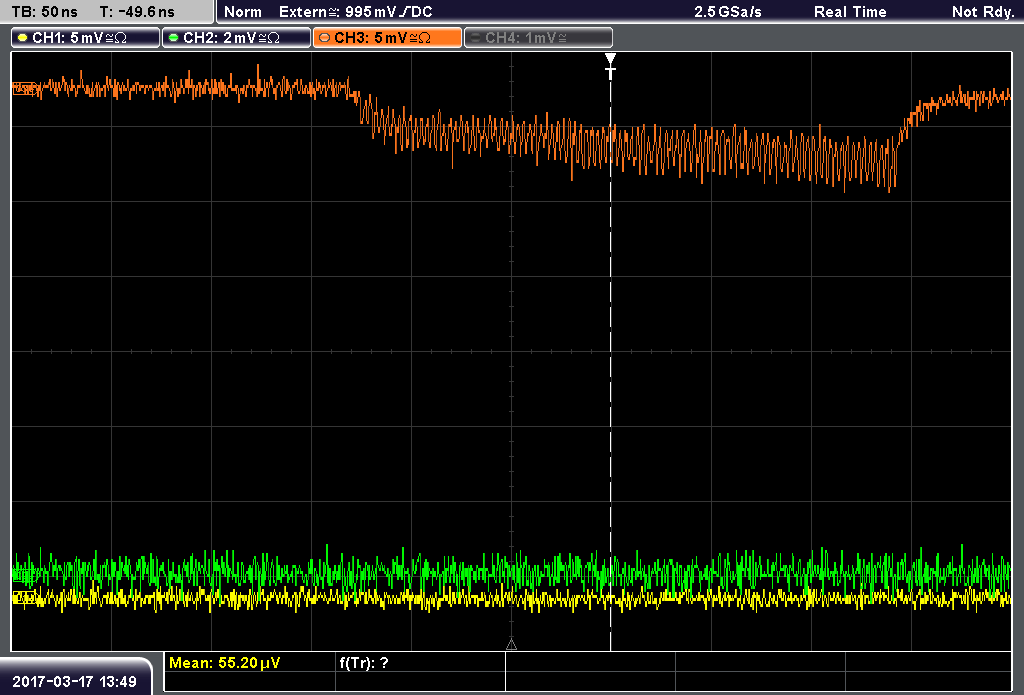This screenshot has height=695, width=1024.
Task: Click the Real Time acquisition mode label
Action: tap(850, 12)
